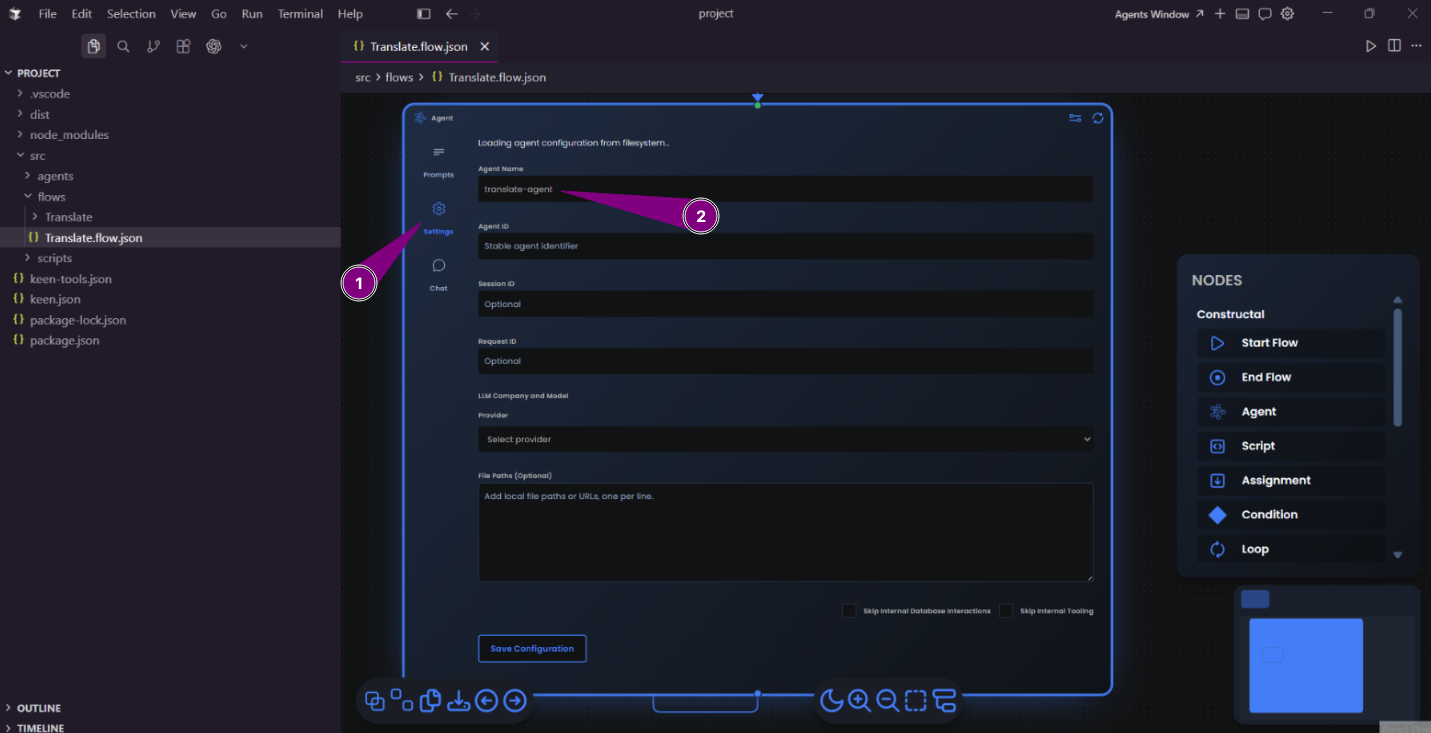1431x733 pixels.
Task: Open the Search view icon
Action: tap(123, 46)
